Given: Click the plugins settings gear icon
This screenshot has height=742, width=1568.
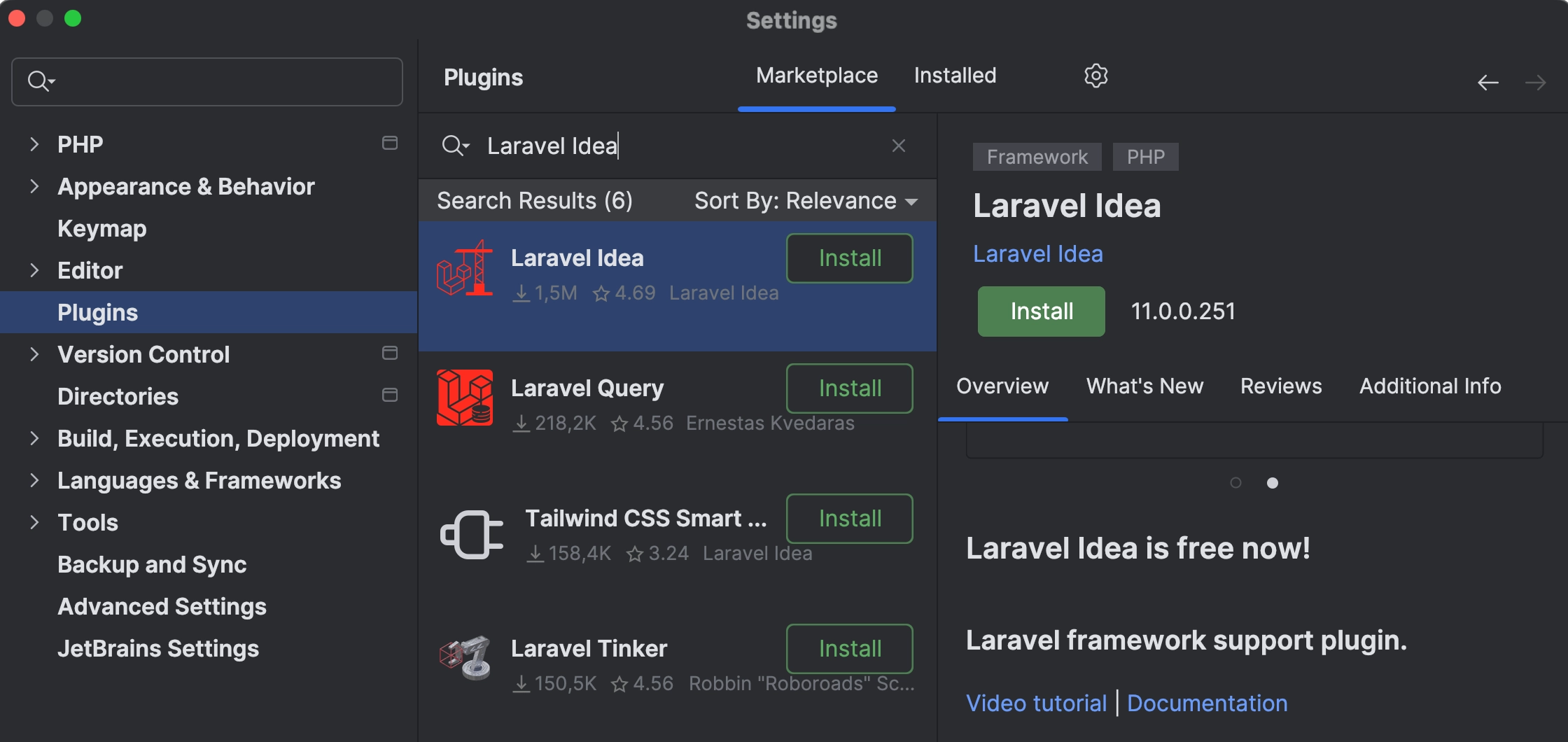Looking at the screenshot, I should tap(1095, 76).
